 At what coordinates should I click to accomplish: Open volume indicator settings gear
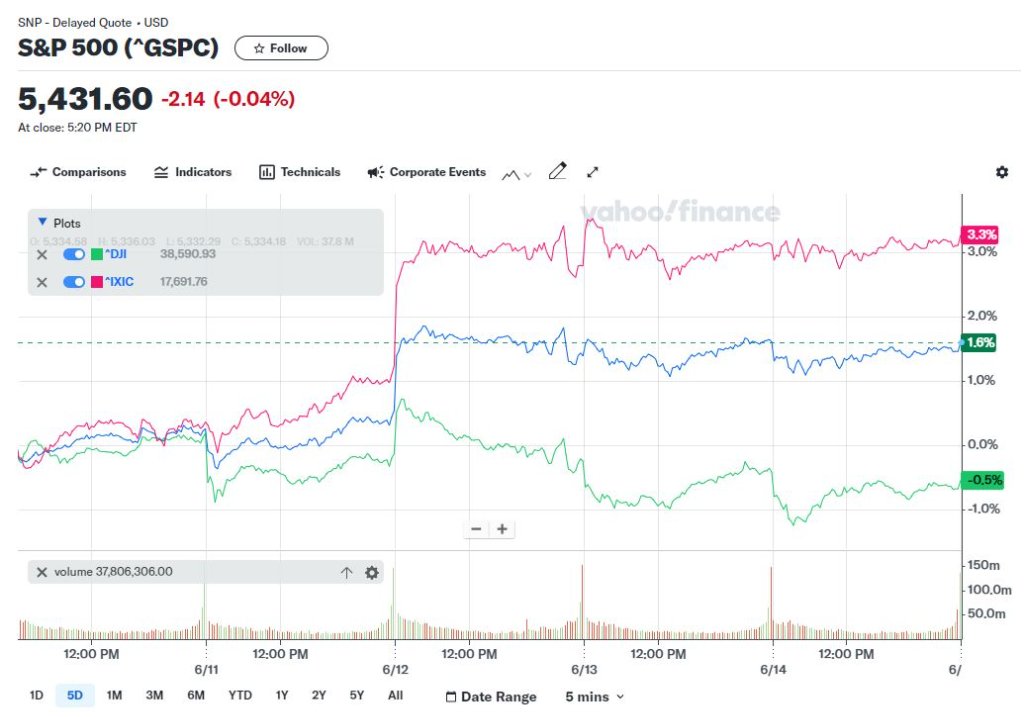(372, 573)
